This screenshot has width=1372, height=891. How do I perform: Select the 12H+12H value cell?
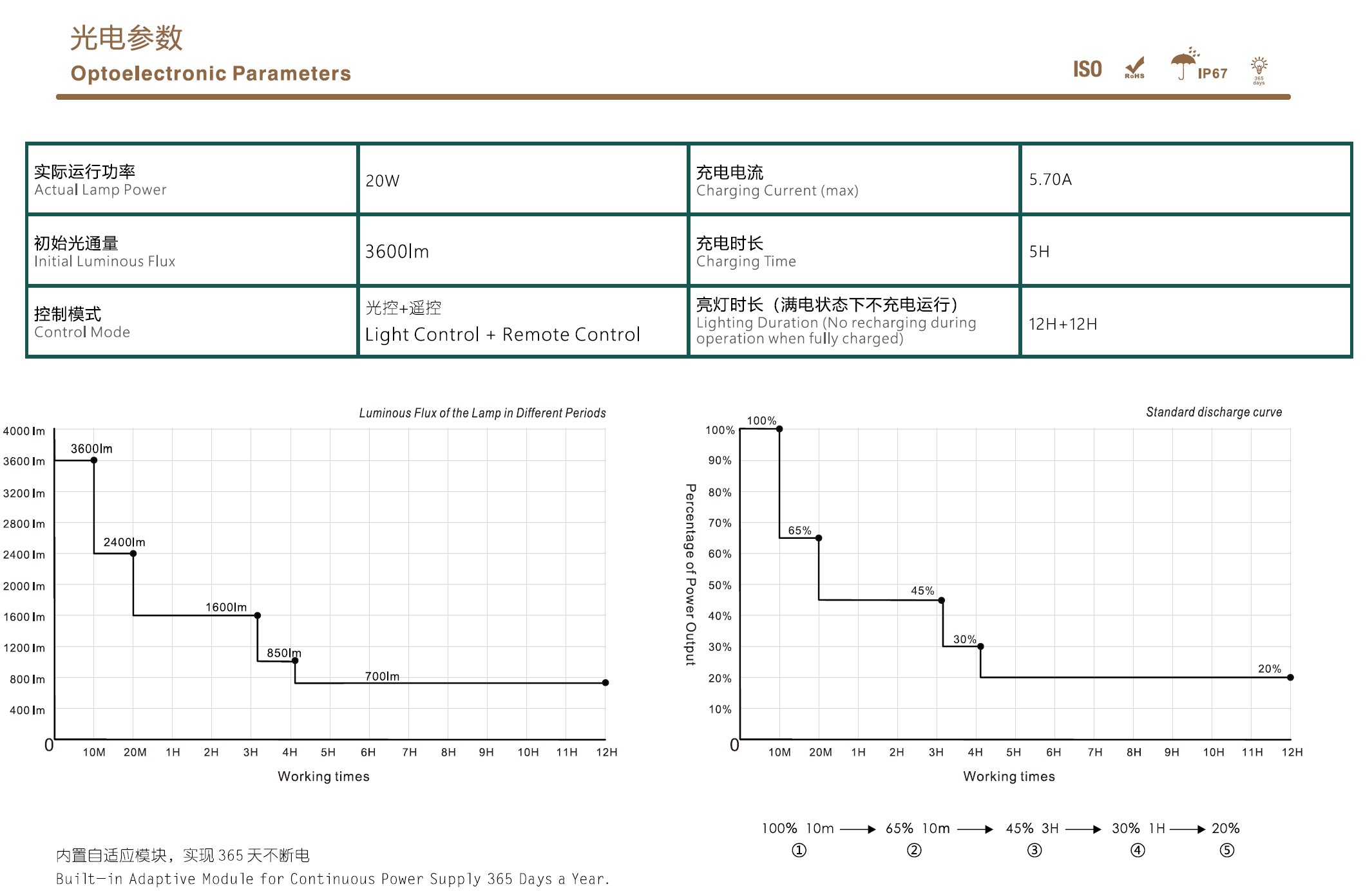1185,321
